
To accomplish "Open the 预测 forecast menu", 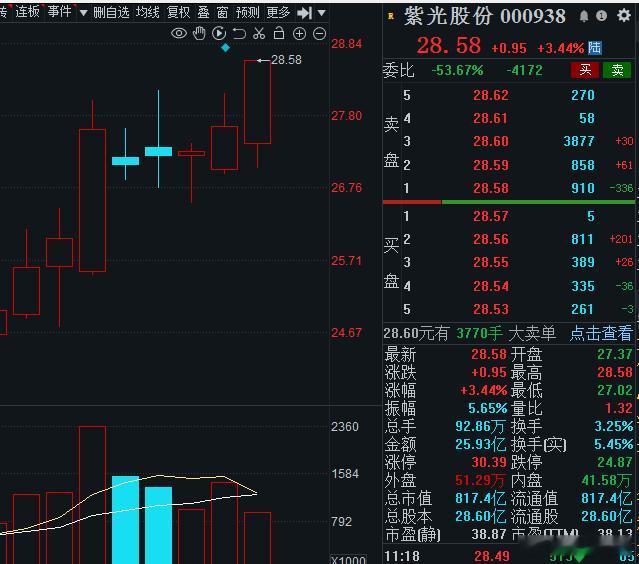I will click(247, 13).
